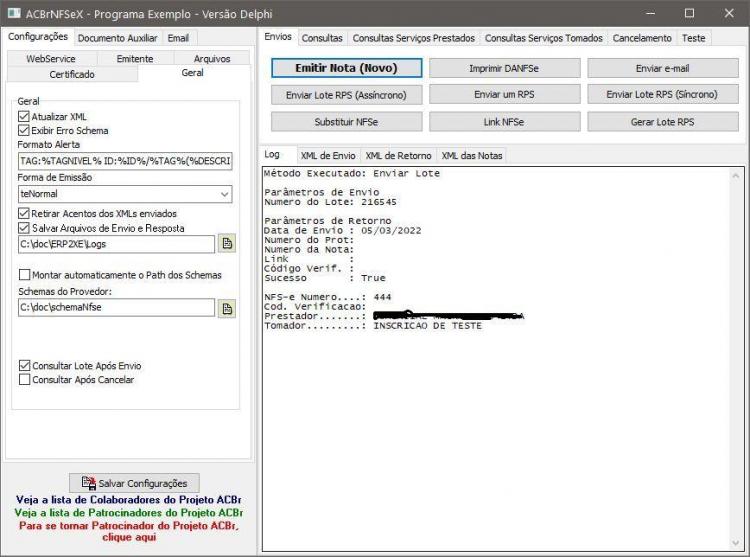Select the WebService tab

coord(51,59)
